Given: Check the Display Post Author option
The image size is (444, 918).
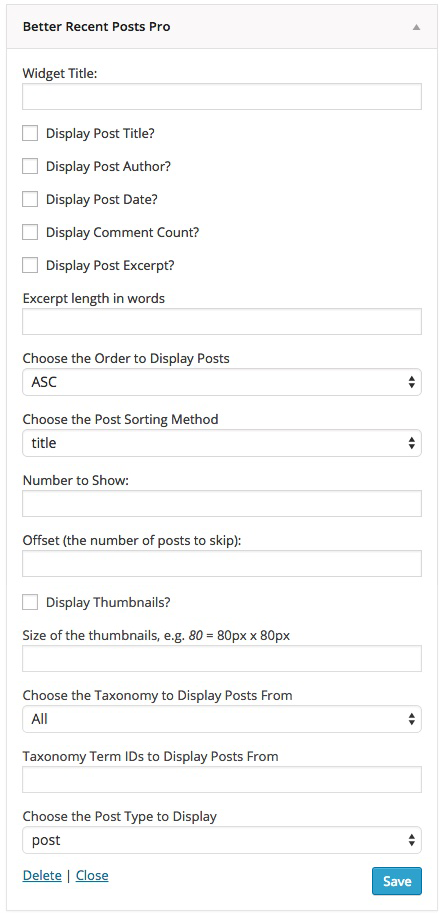Looking at the screenshot, I should (30, 166).
